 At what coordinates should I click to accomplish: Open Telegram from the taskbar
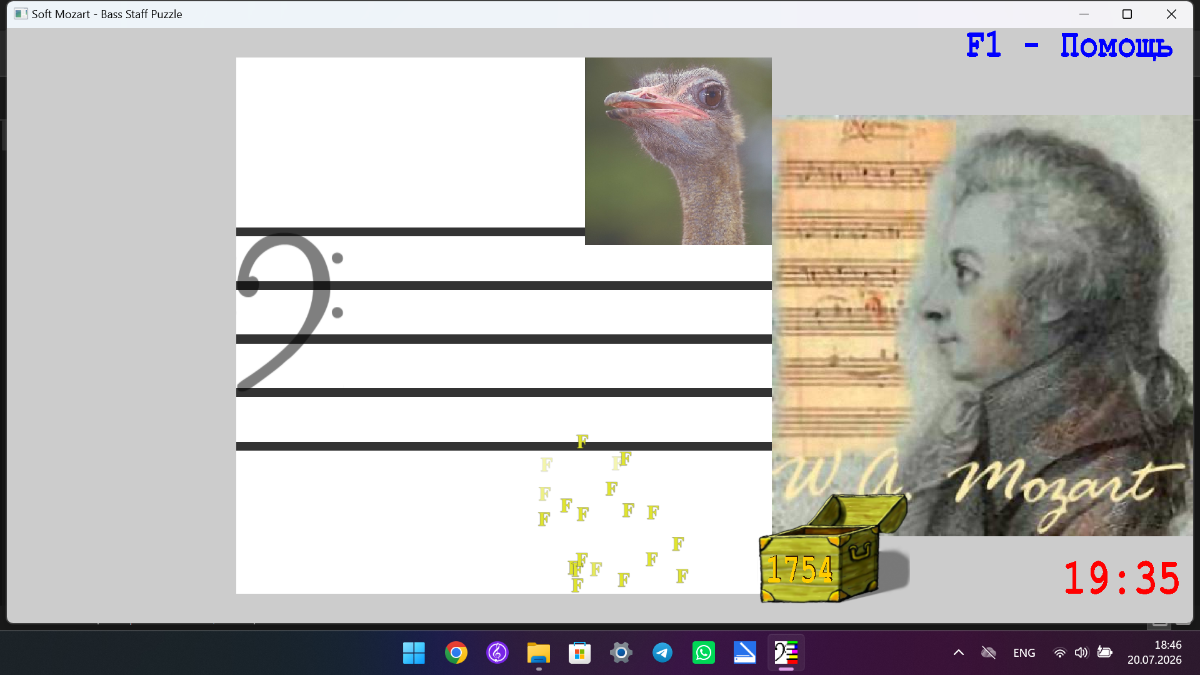pyautogui.click(x=662, y=653)
